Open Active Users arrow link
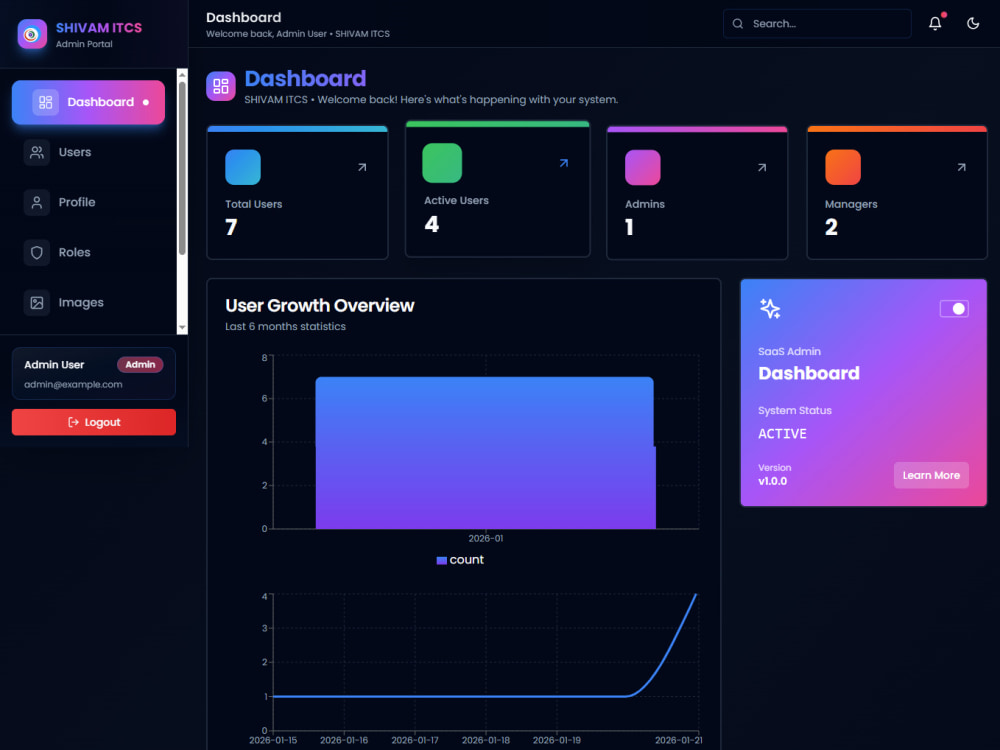 click(564, 163)
